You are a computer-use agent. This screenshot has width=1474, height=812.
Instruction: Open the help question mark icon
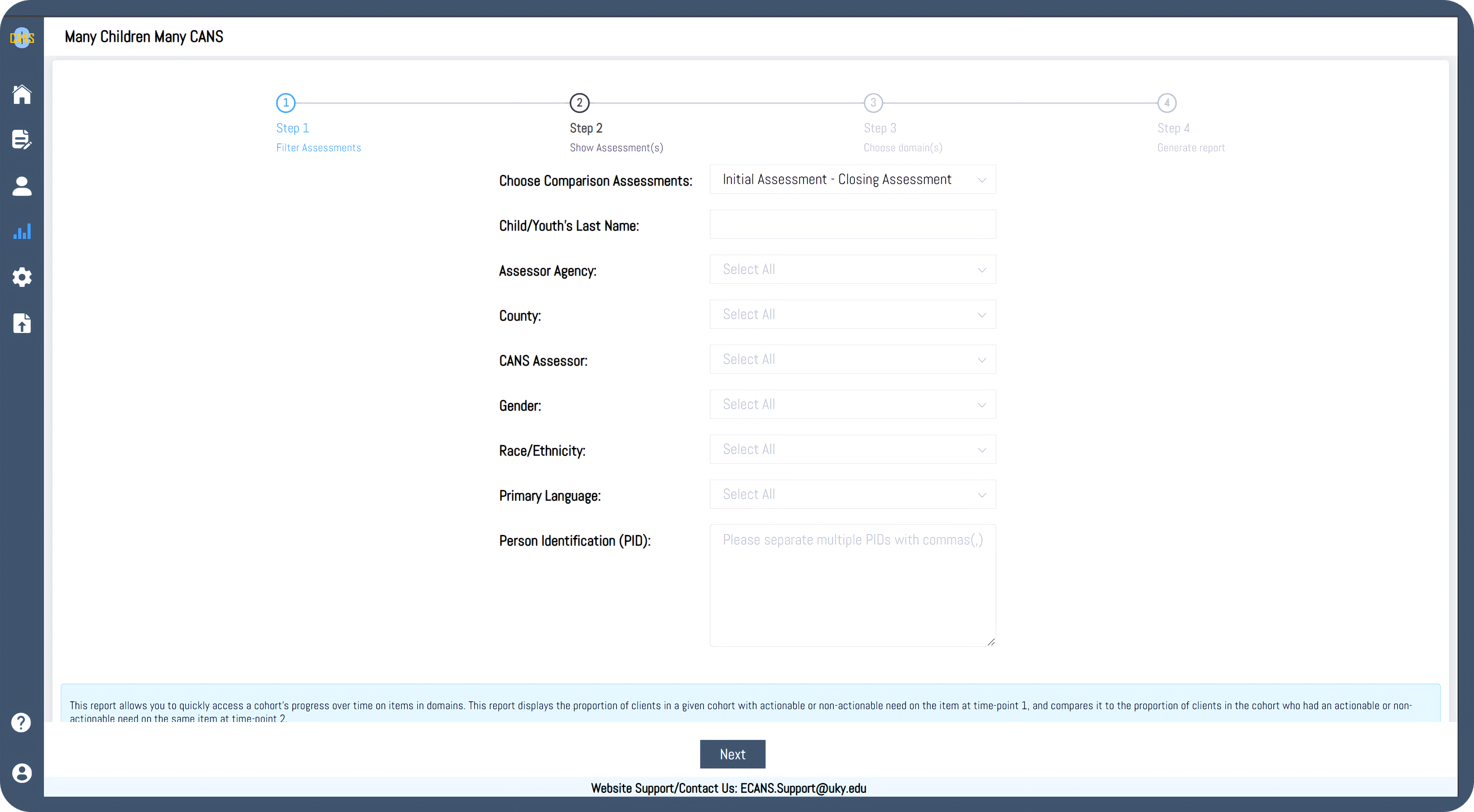[x=21, y=722]
